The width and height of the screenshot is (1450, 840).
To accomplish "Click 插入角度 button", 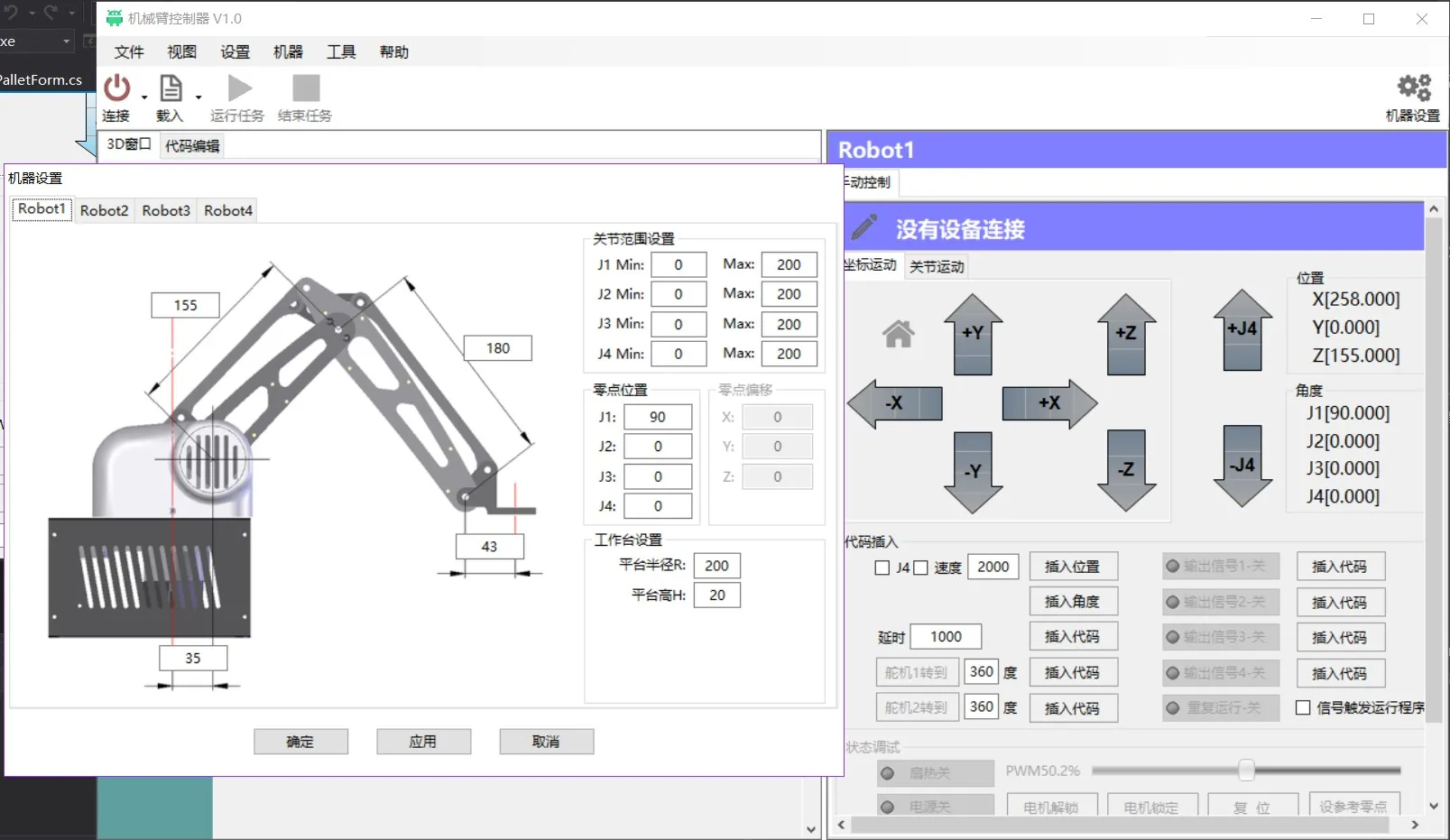I will [x=1073, y=602].
